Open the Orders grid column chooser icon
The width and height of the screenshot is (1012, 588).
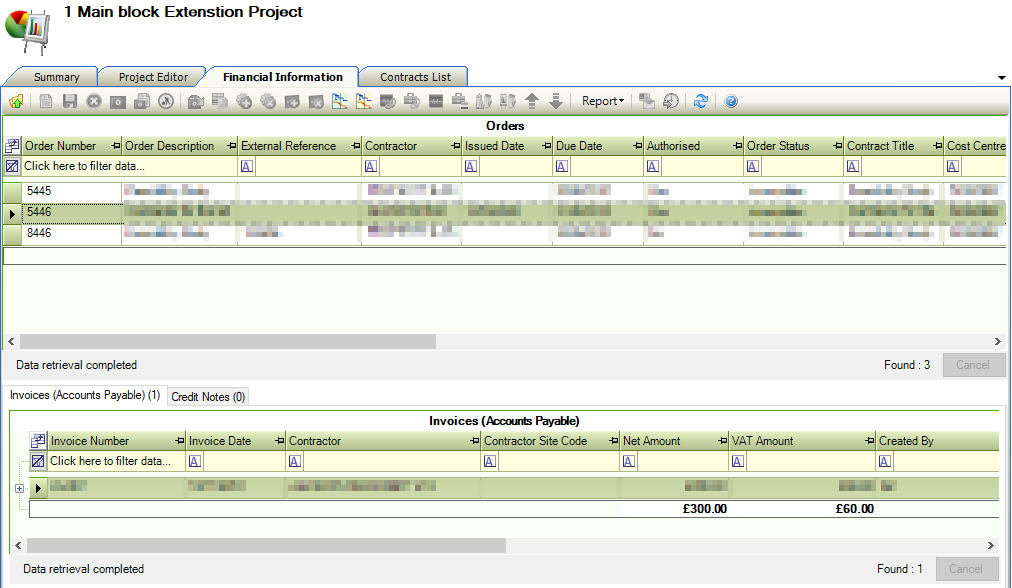coord(12,146)
